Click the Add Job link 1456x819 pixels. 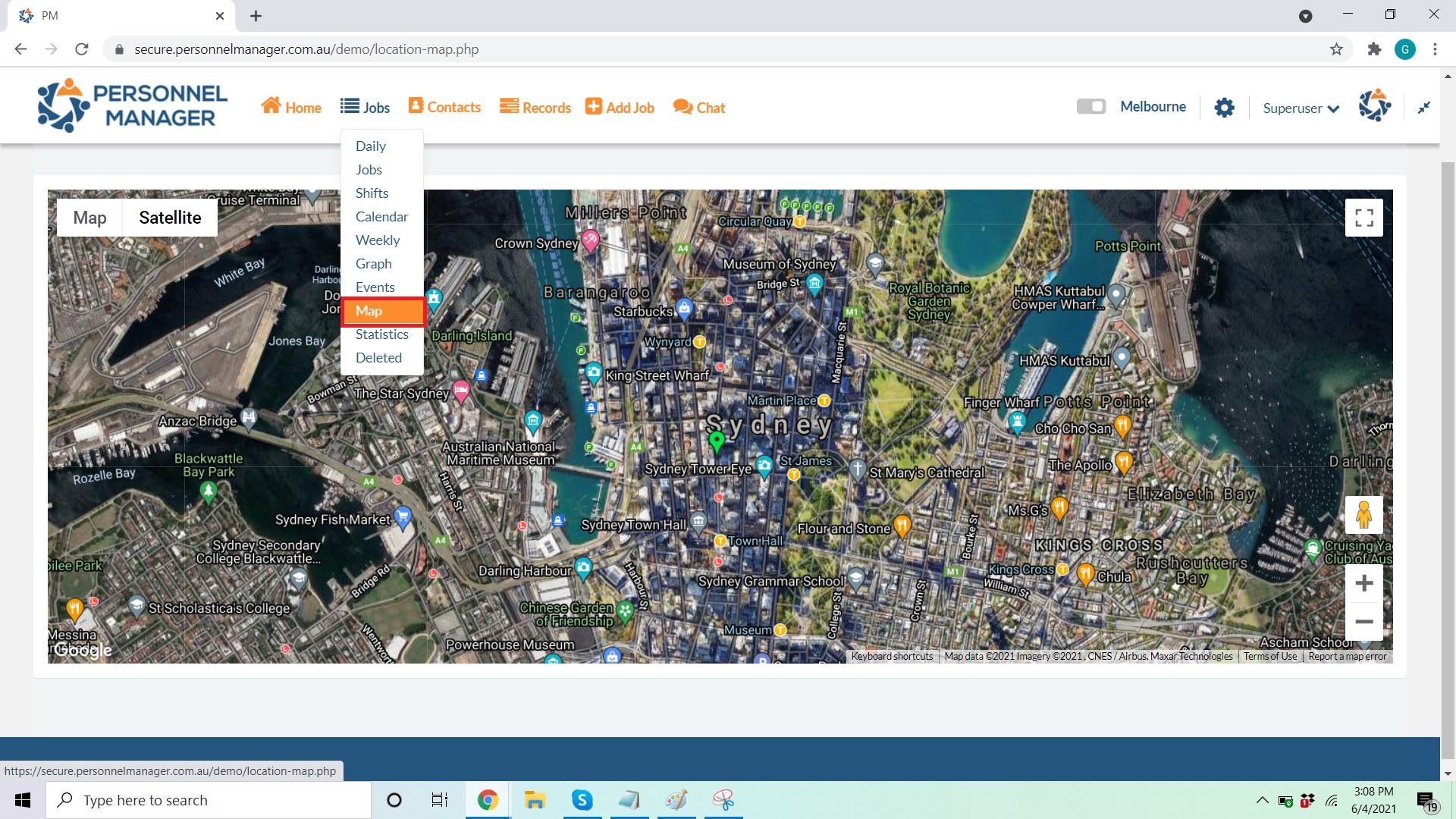click(620, 108)
